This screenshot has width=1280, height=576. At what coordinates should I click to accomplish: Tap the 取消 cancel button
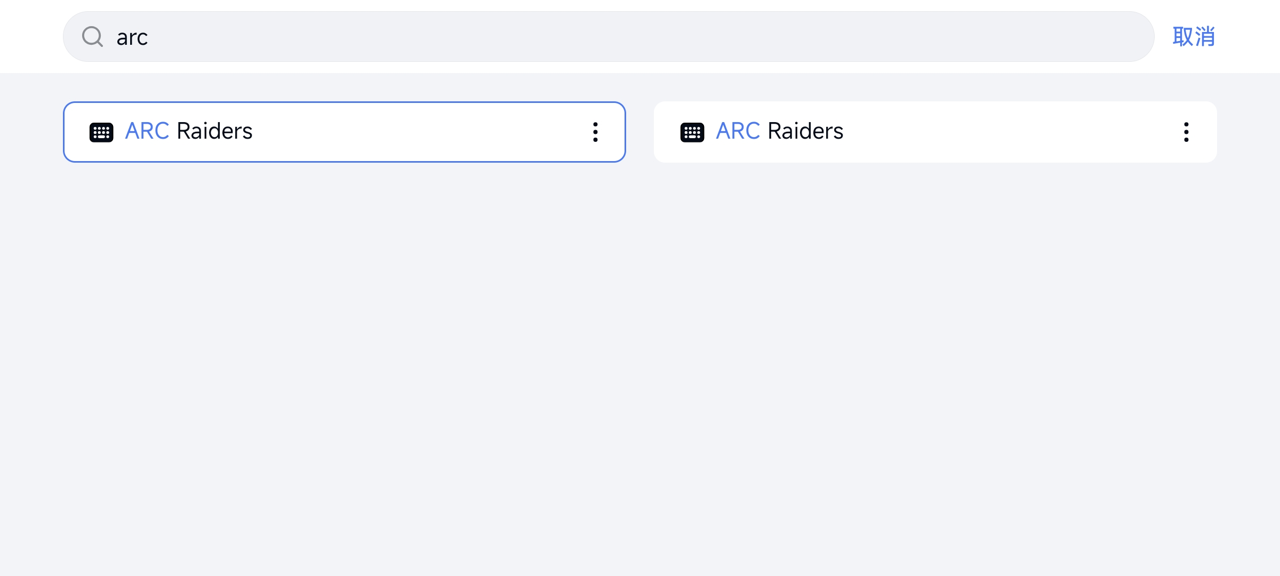(x=1194, y=37)
